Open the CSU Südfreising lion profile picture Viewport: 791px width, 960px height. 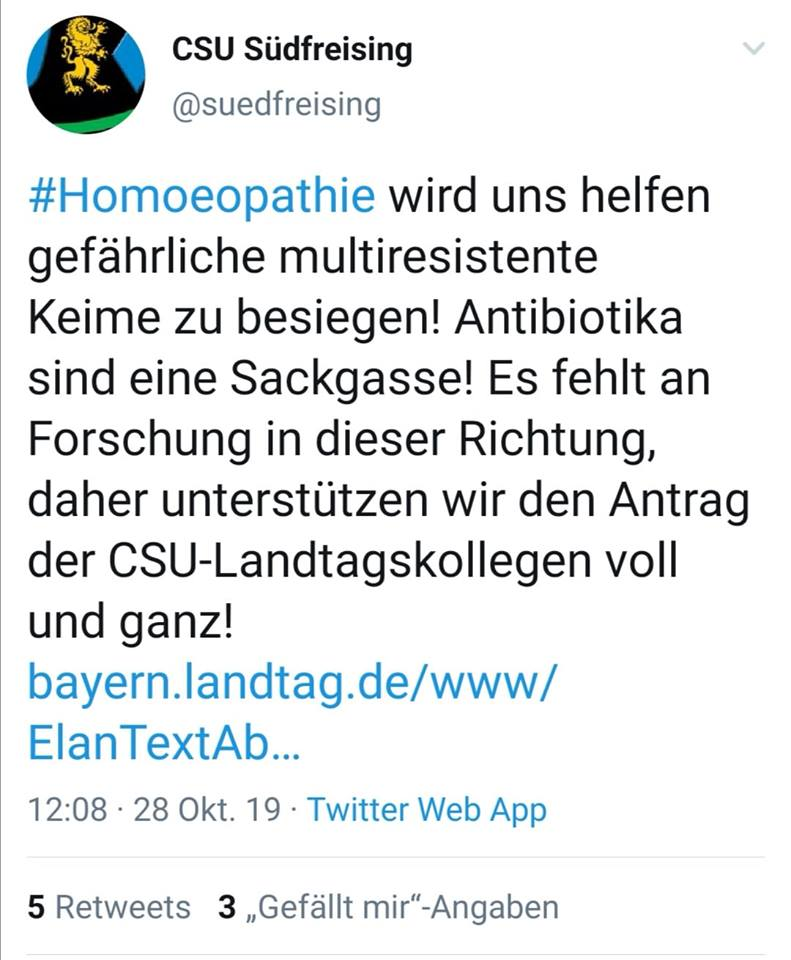[86, 74]
